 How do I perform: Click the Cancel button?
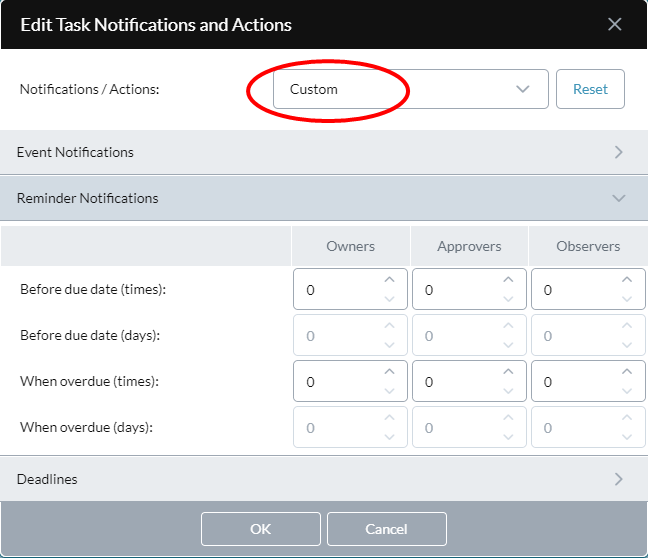coord(386,529)
